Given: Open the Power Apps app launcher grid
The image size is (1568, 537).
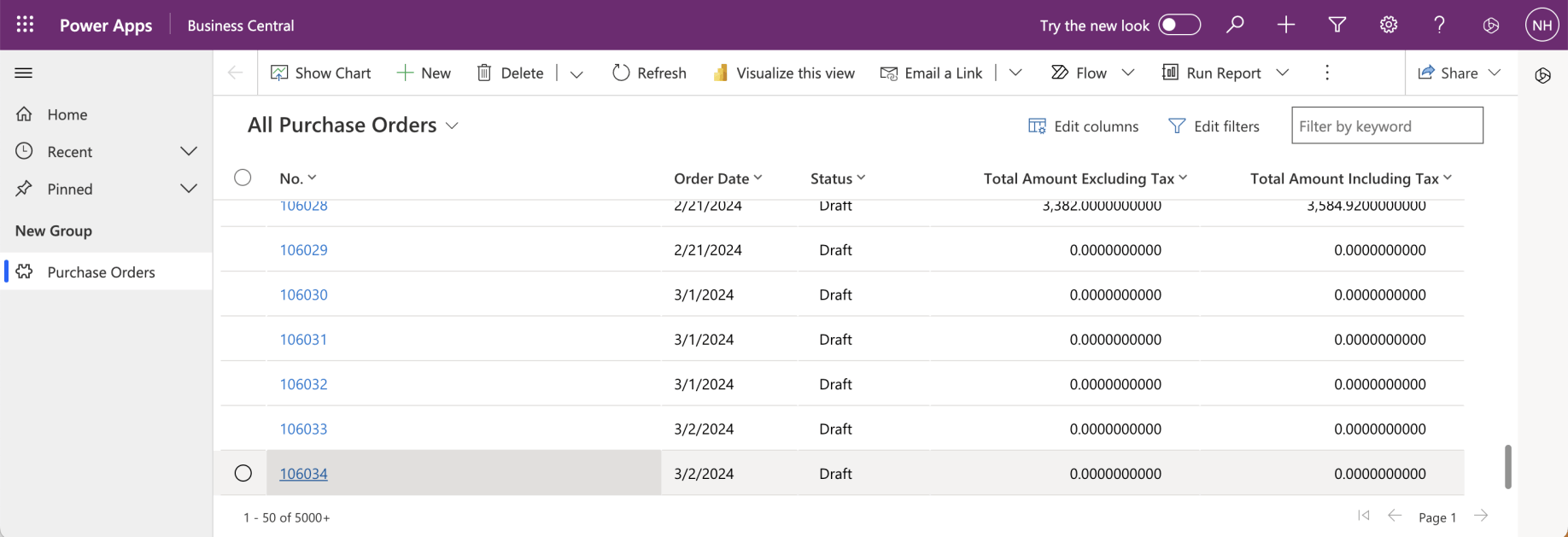Looking at the screenshot, I should (25, 25).
